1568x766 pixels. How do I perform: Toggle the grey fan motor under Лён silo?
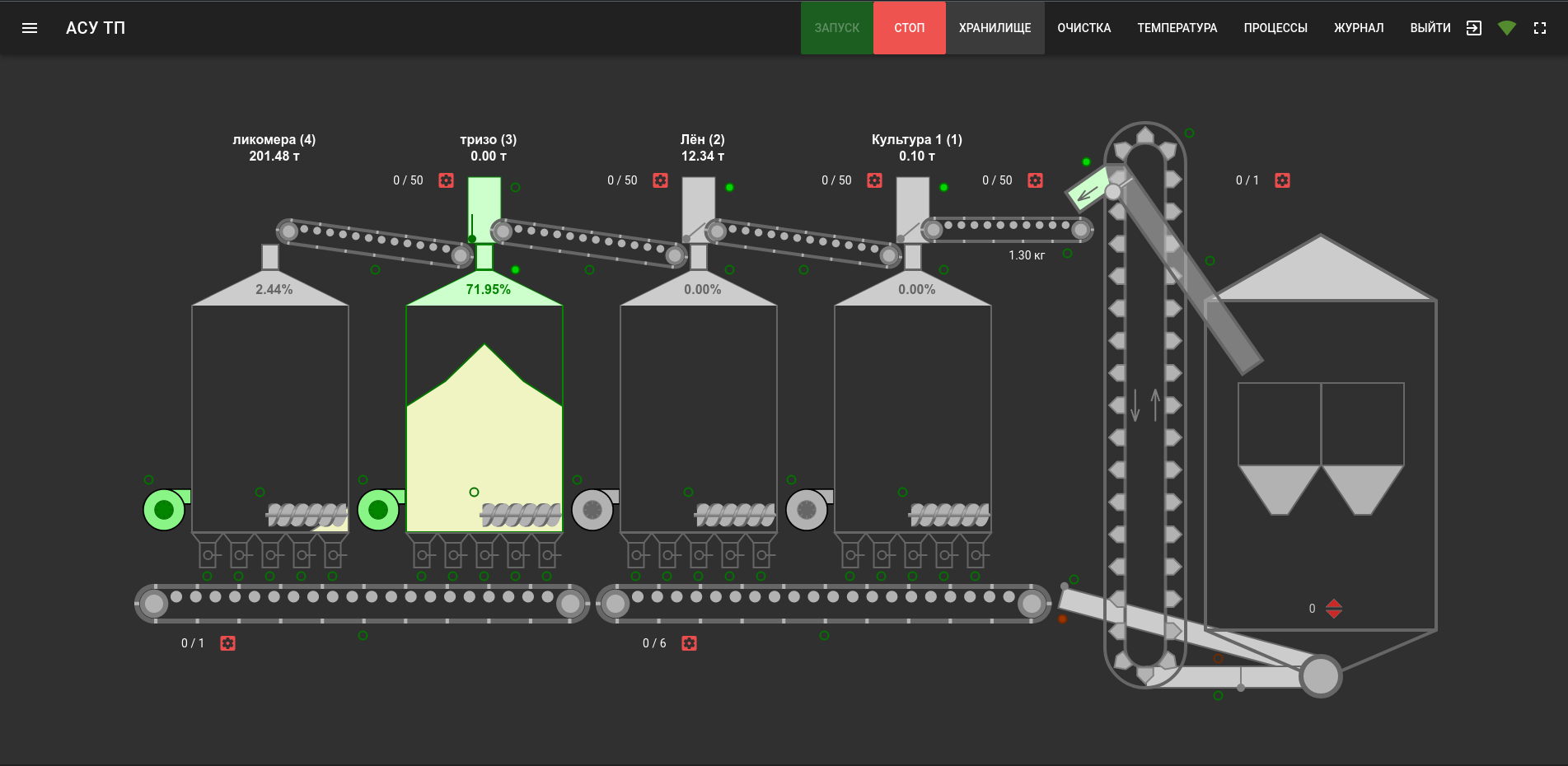[x=592, y=510]
